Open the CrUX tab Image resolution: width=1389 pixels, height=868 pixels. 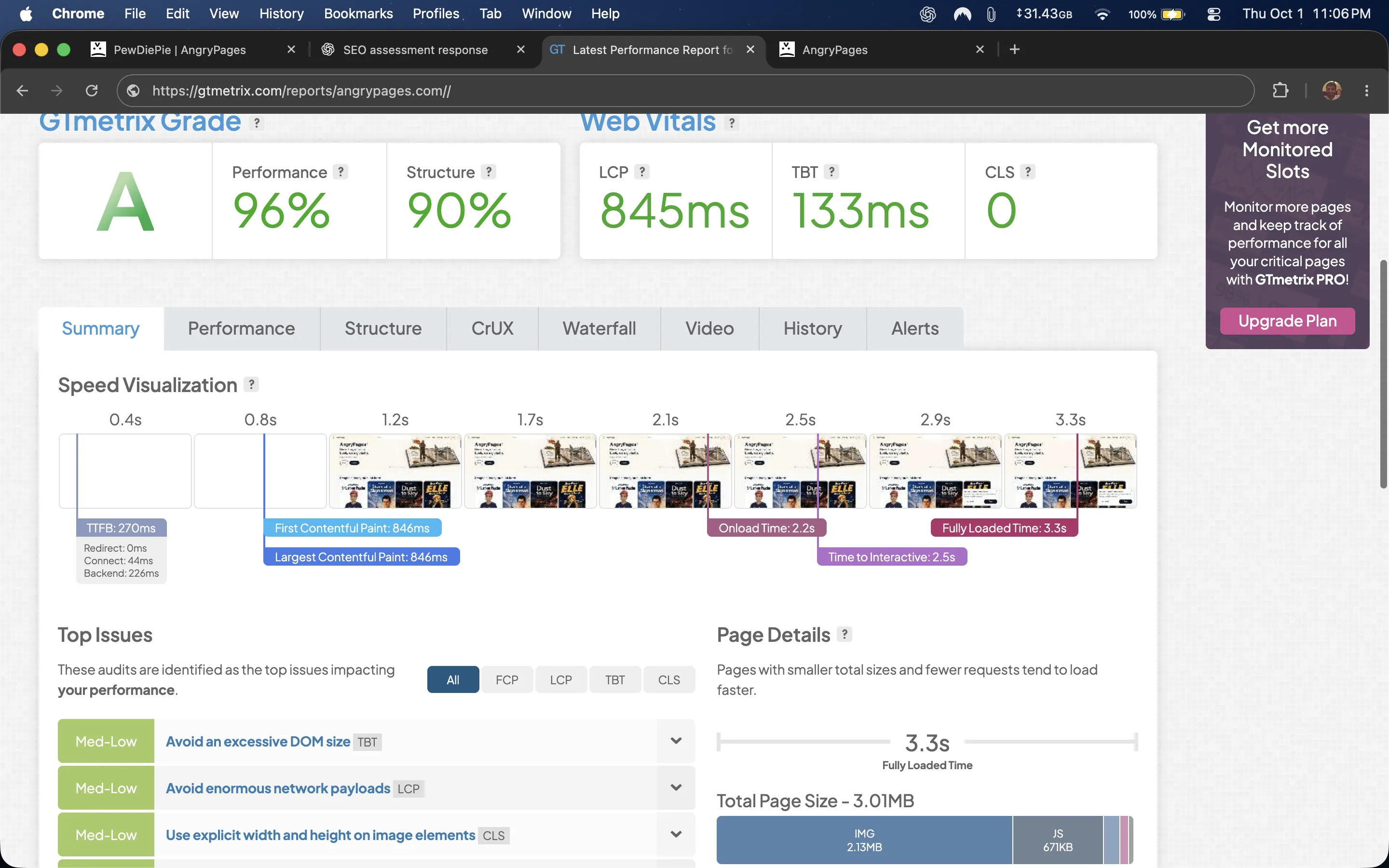492,328
